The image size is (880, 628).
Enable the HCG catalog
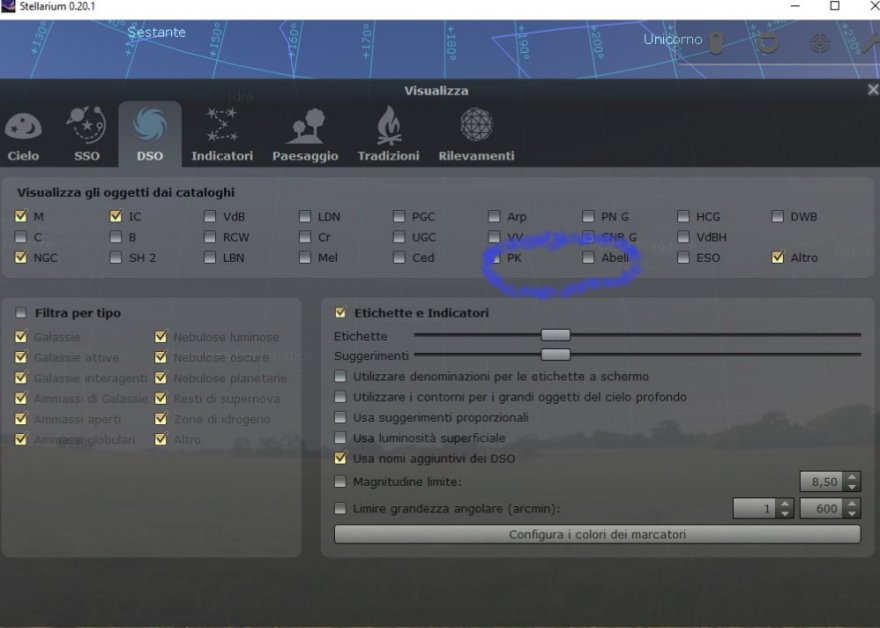tap(683, 216)
